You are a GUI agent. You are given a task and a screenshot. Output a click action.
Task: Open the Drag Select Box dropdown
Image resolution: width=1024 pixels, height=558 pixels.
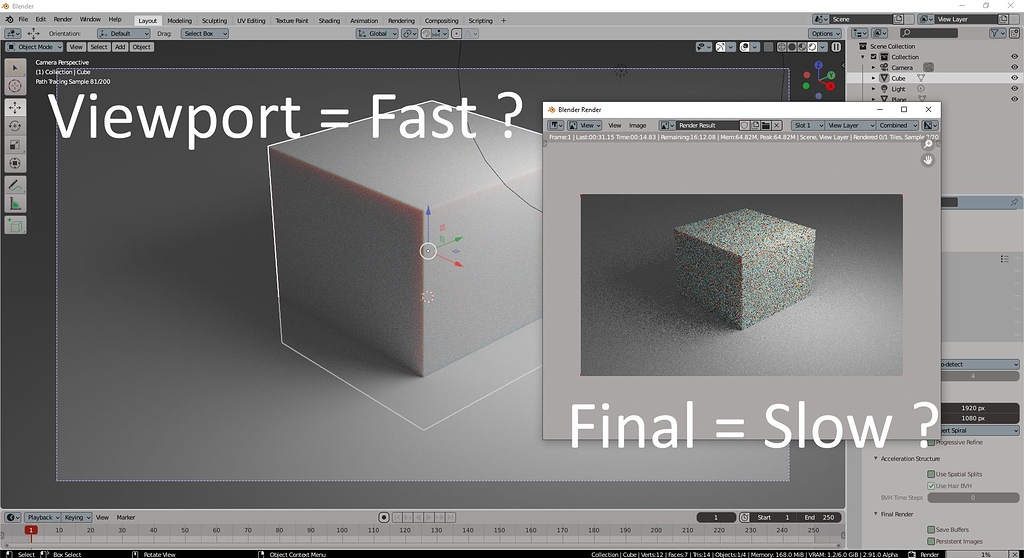(204, 33)
